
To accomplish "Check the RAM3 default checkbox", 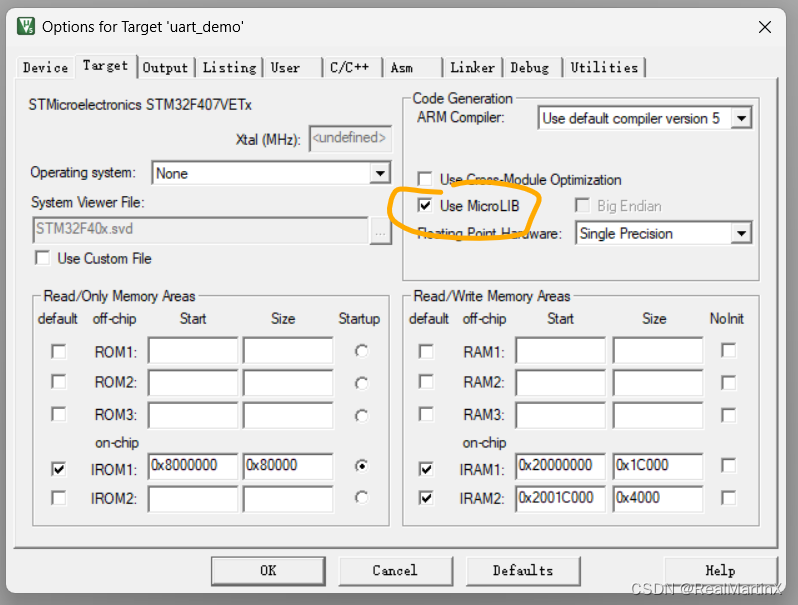I will (426, 414).
